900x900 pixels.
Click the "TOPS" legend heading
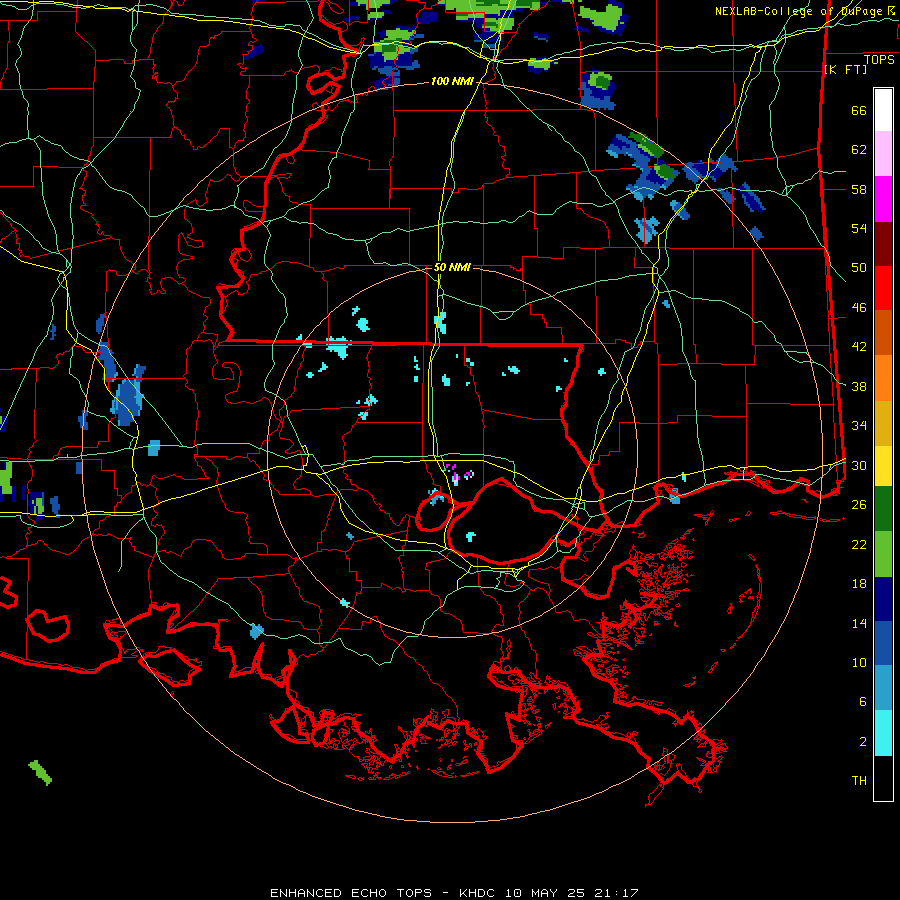tap(879, 60)
